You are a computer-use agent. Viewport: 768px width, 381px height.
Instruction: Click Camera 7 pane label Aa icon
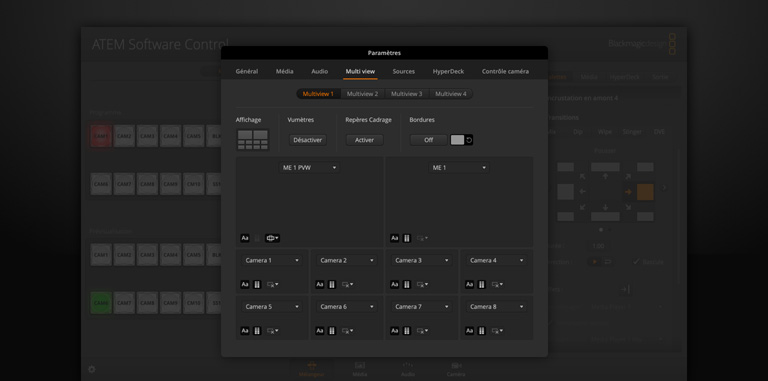[395, 331]
